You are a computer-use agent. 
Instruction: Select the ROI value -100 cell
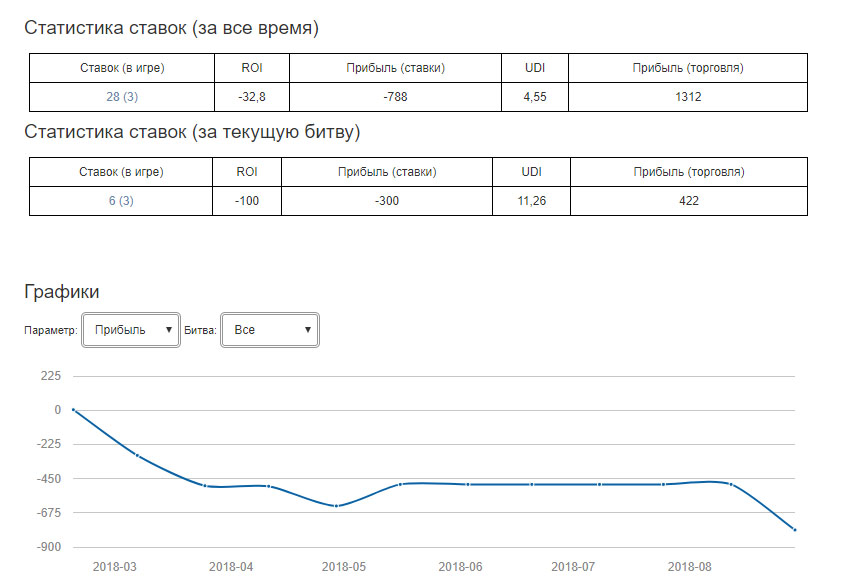click(247, 201)
